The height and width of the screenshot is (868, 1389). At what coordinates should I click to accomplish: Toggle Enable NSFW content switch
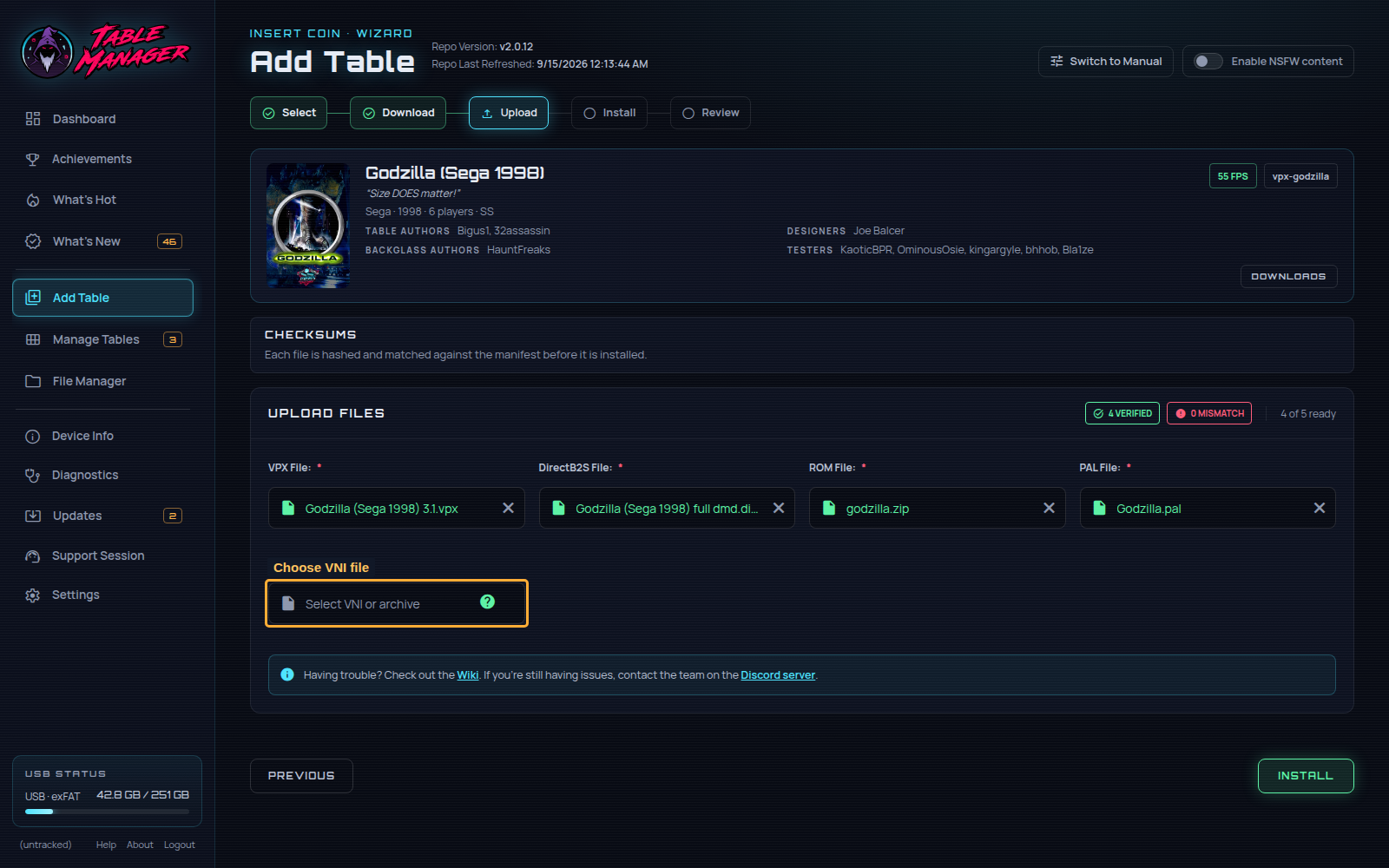coord(1208,62)
